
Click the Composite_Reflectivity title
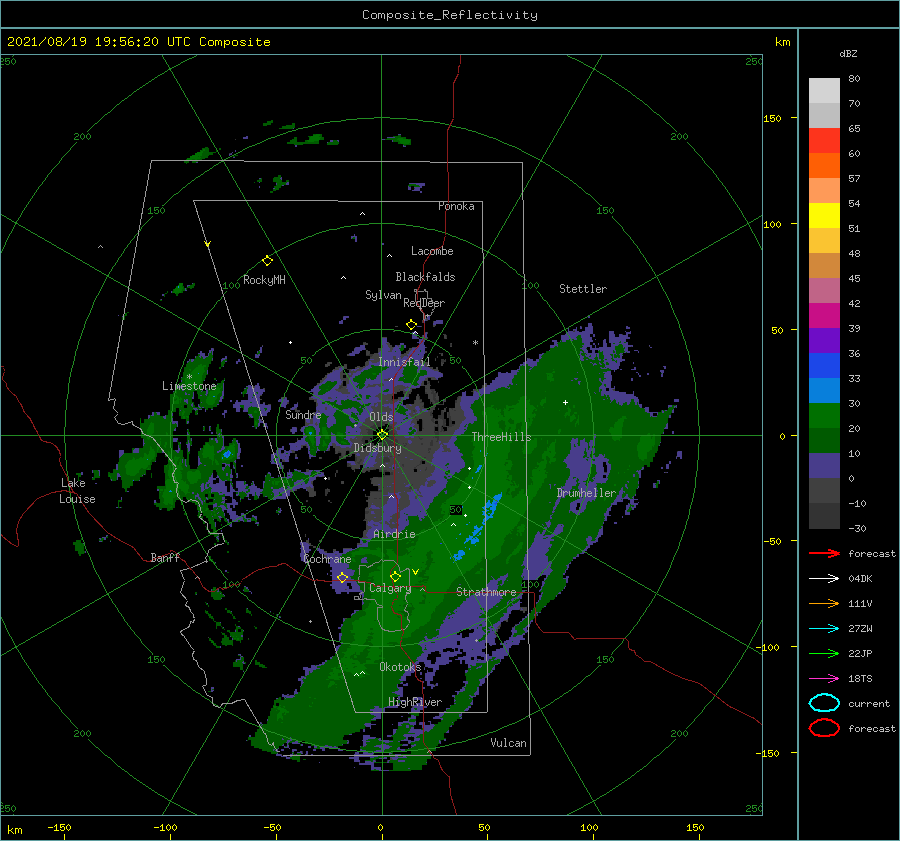[450, 15]
